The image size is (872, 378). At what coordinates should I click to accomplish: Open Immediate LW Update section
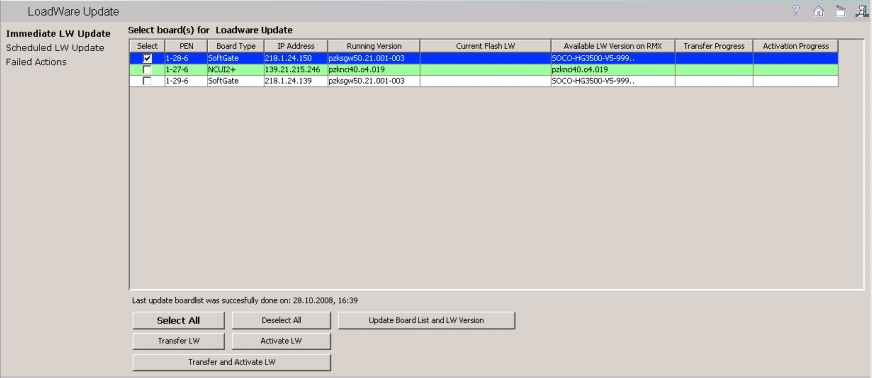pos(58,34)
